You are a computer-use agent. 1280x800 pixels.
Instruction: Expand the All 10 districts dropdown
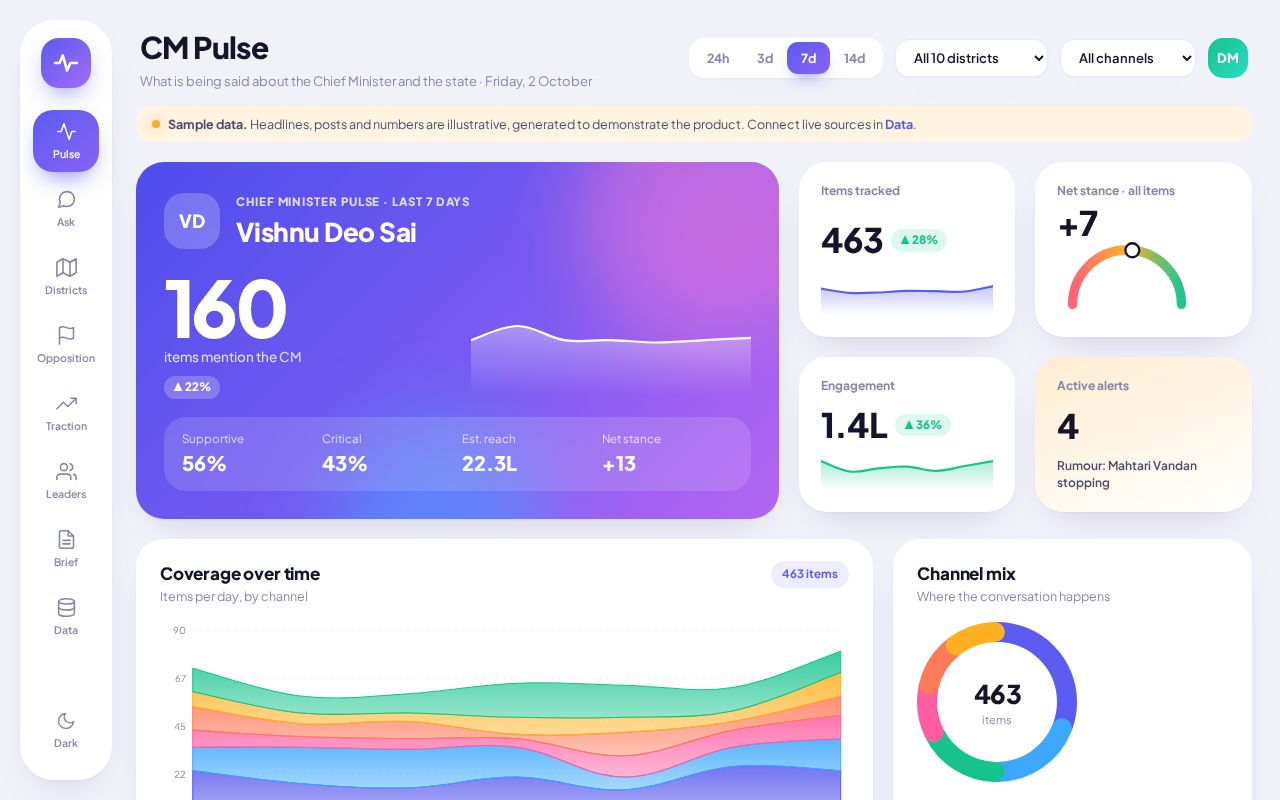[x=971, y=58]
